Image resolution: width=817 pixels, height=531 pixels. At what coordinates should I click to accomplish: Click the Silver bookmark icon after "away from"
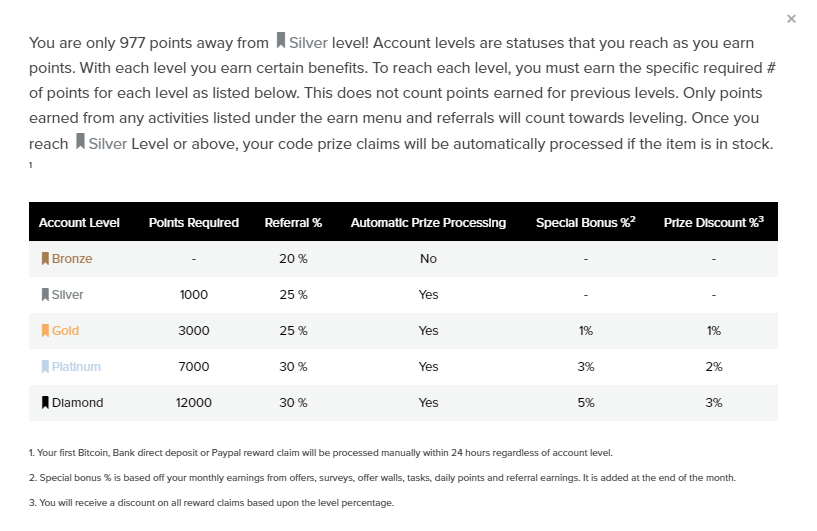tap(281, 42)
